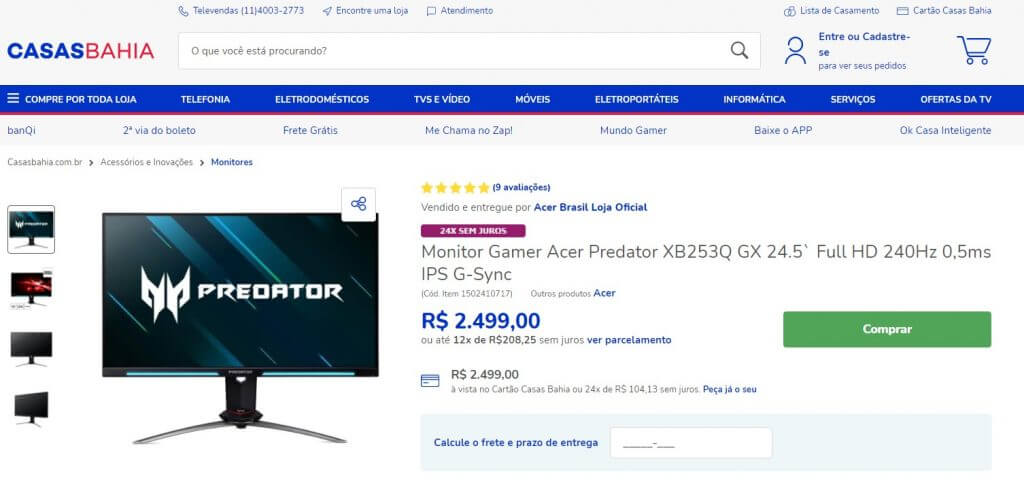Image resolution: width=1024 pixels, height=493 pixels.
Task: Select the Eletrodomésticos menu item
Action: tap(322, 99)
